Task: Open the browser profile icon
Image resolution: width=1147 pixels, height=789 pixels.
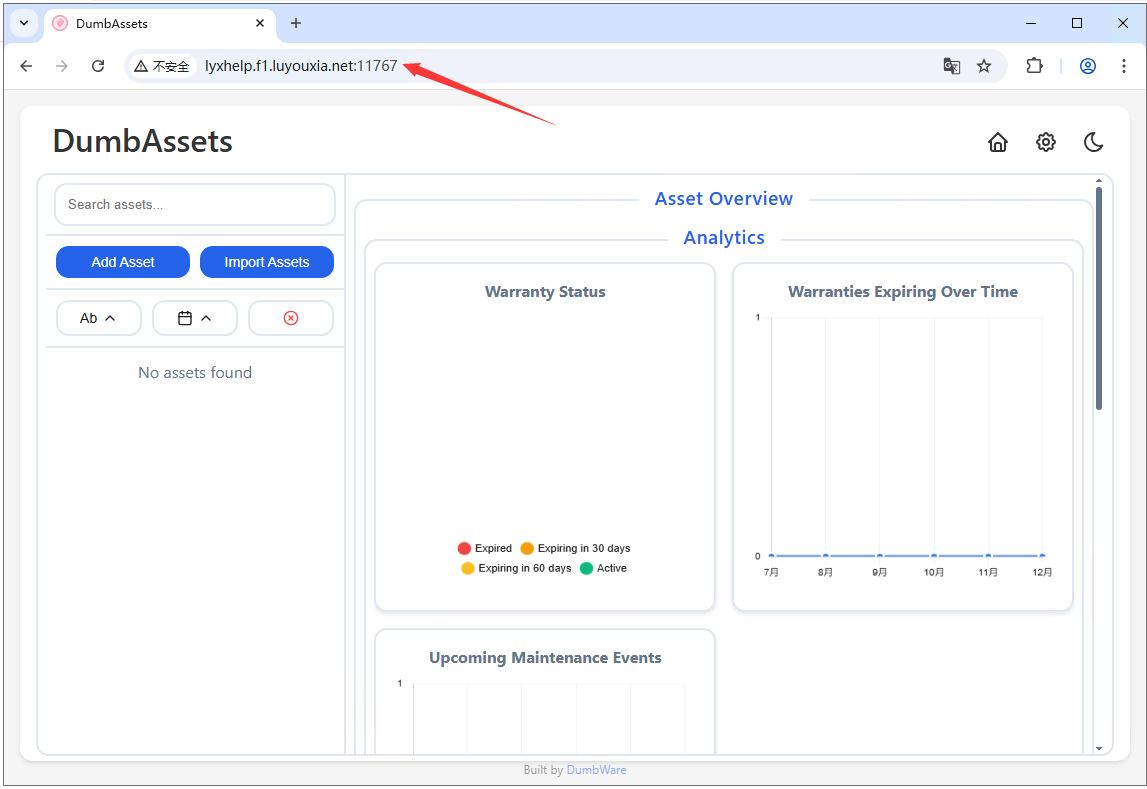Action: pos(1088,66)
